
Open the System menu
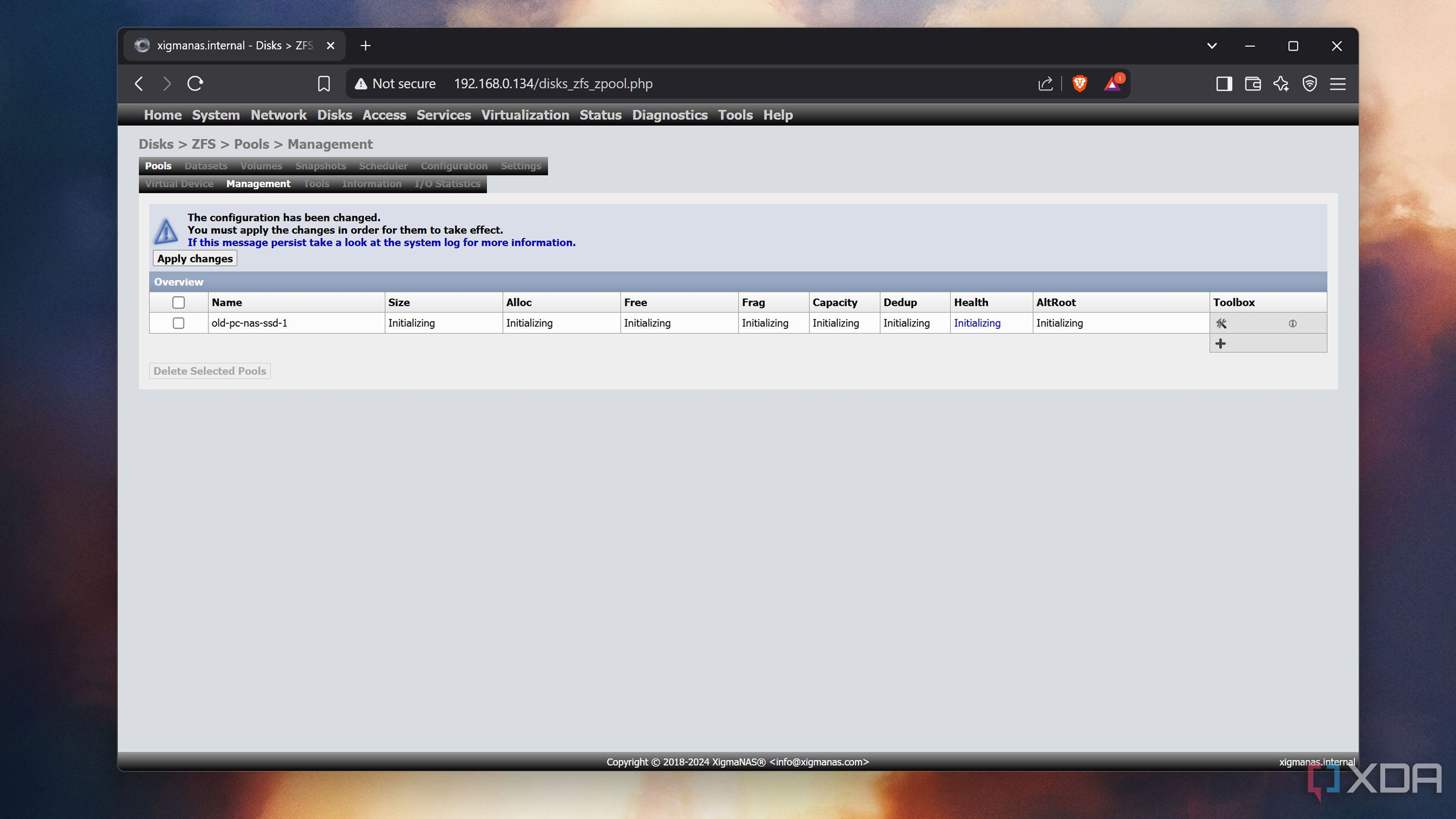(215, 115)
